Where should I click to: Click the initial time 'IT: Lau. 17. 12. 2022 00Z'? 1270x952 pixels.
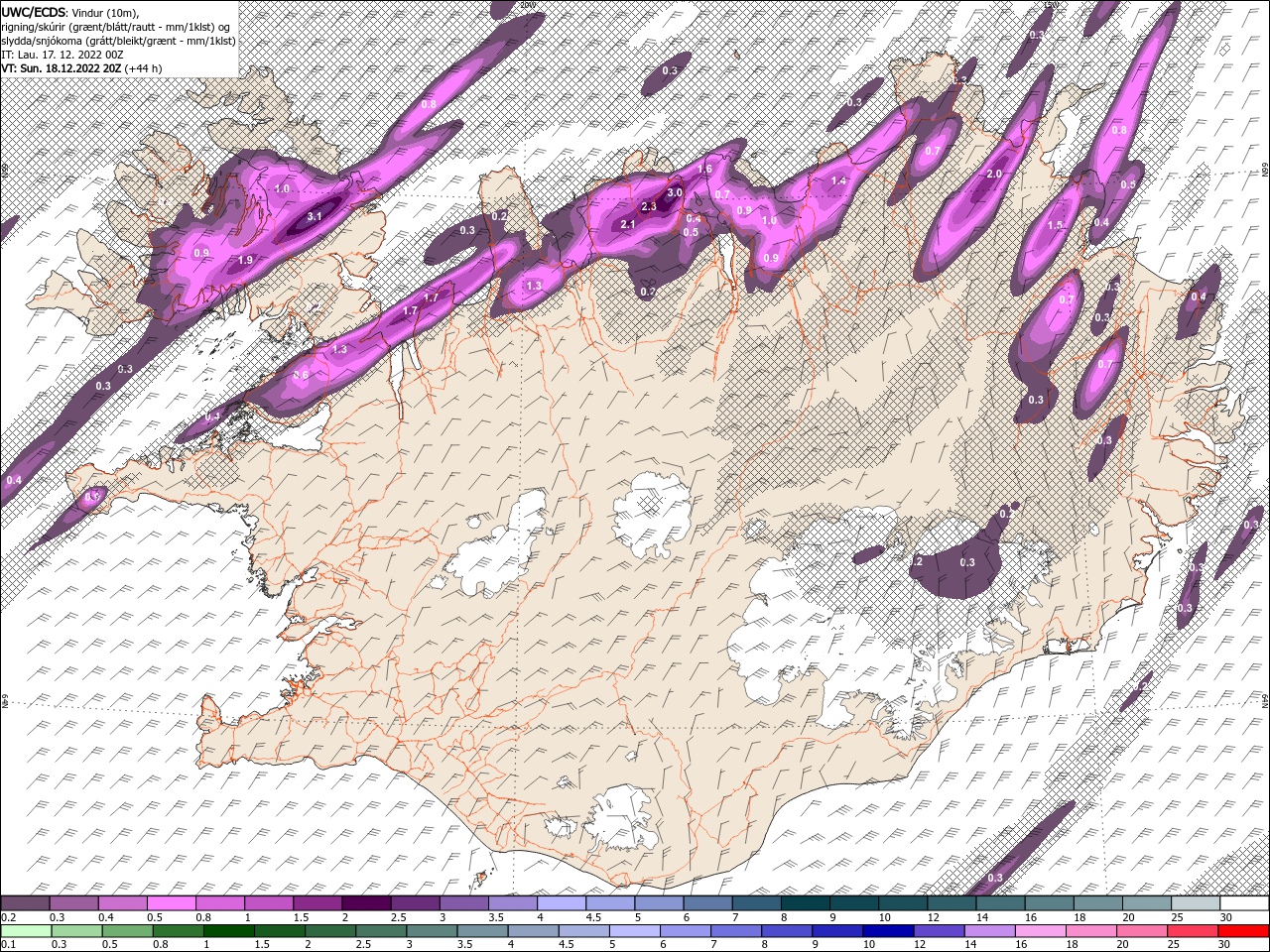click(x=62, y=54)
